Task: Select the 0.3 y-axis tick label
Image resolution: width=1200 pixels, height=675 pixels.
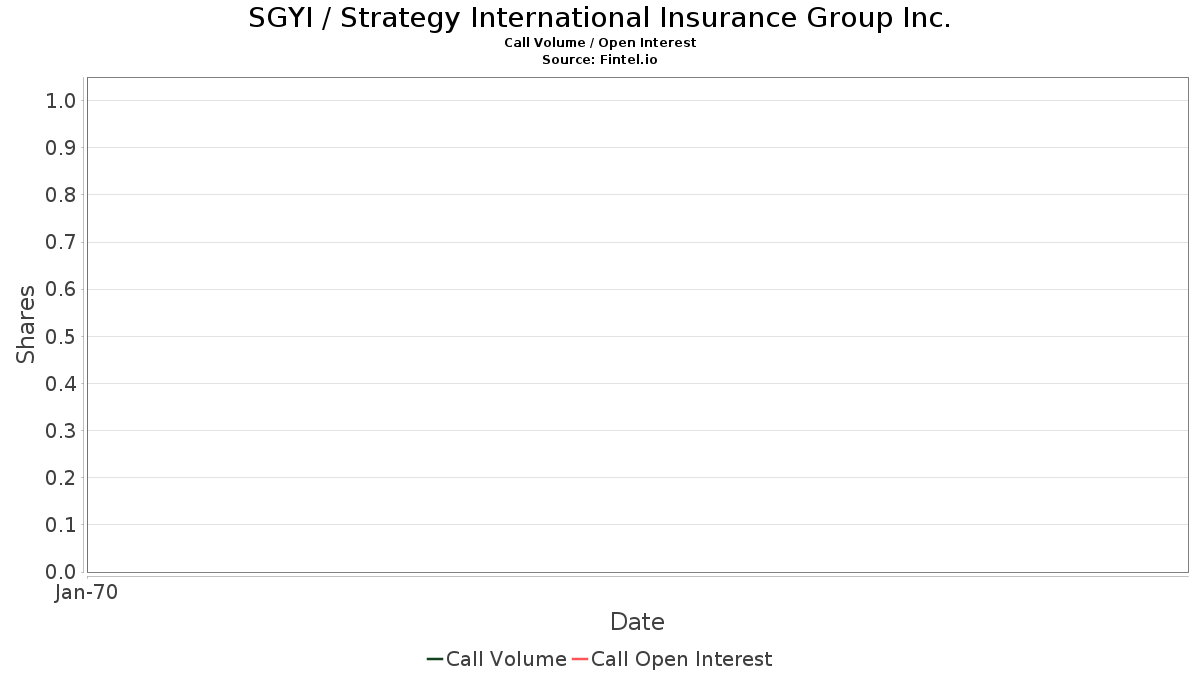Action: coord(61,431)
